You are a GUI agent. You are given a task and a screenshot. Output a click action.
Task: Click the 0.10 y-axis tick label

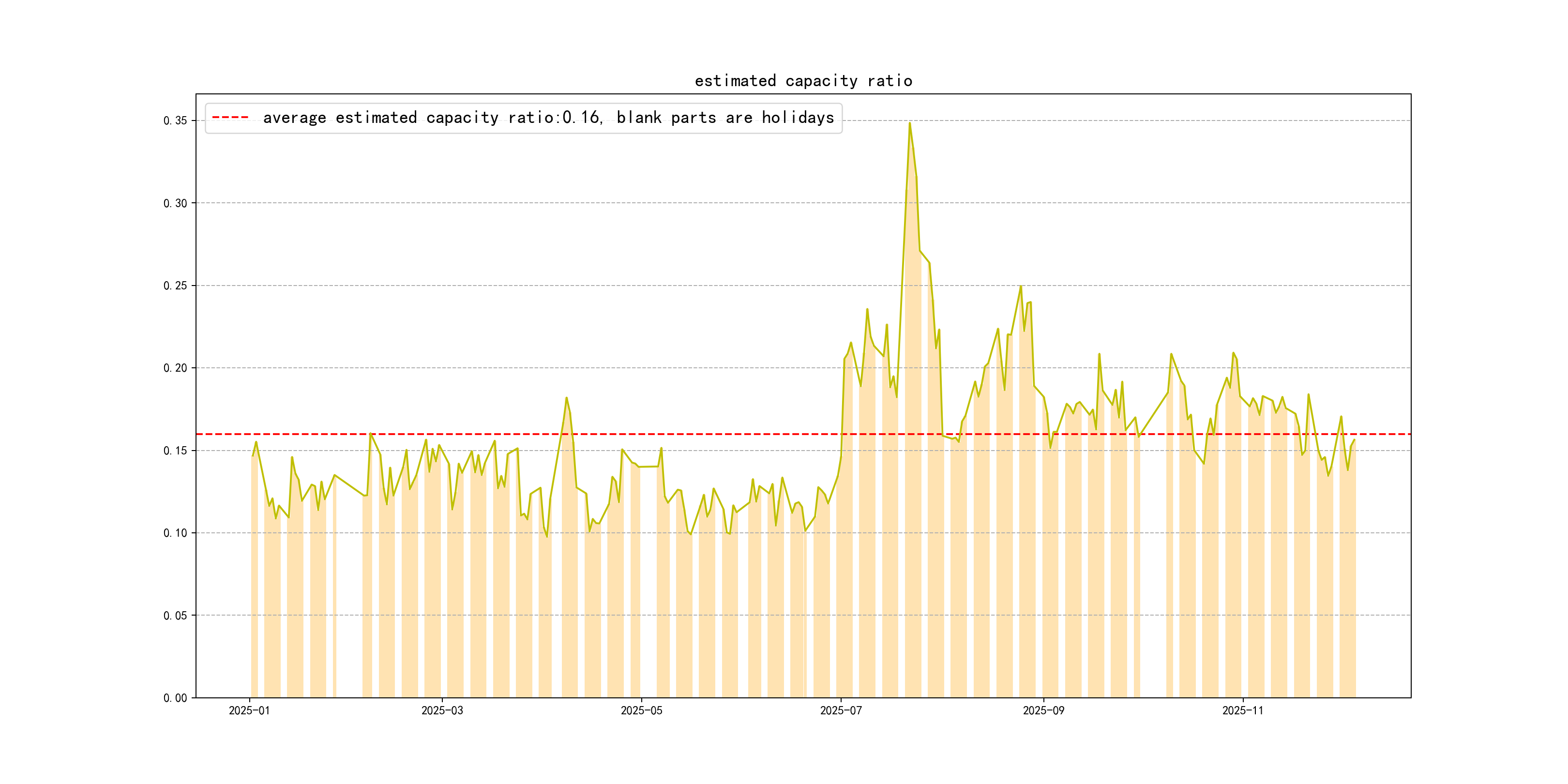175,533
